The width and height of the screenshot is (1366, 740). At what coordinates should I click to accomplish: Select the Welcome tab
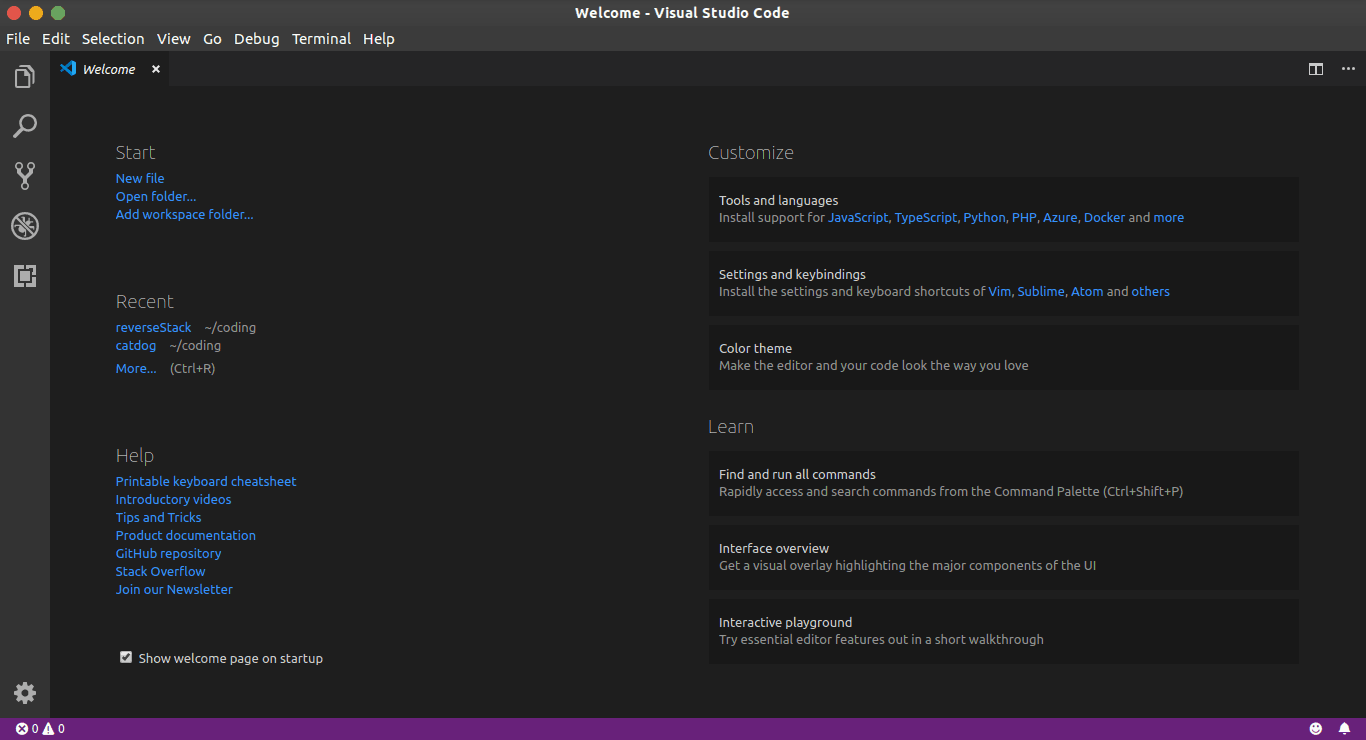(110, 69)
